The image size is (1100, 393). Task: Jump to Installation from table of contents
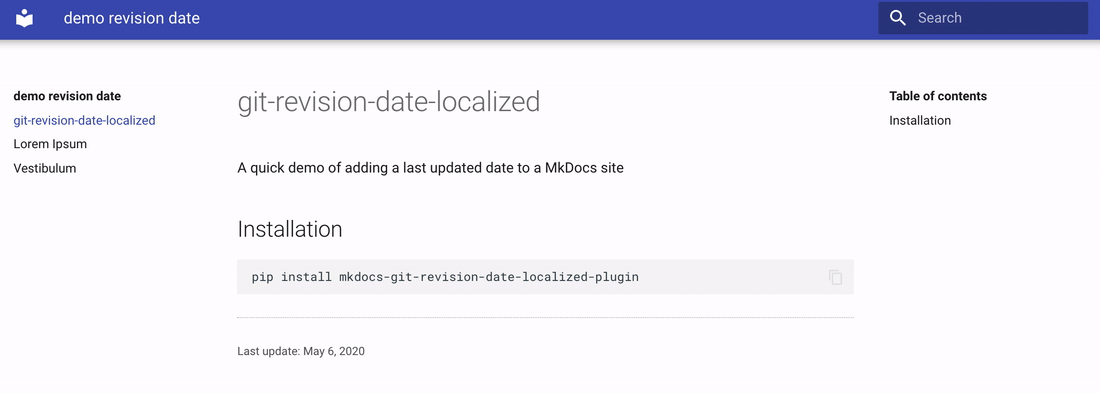pos(920,121)
